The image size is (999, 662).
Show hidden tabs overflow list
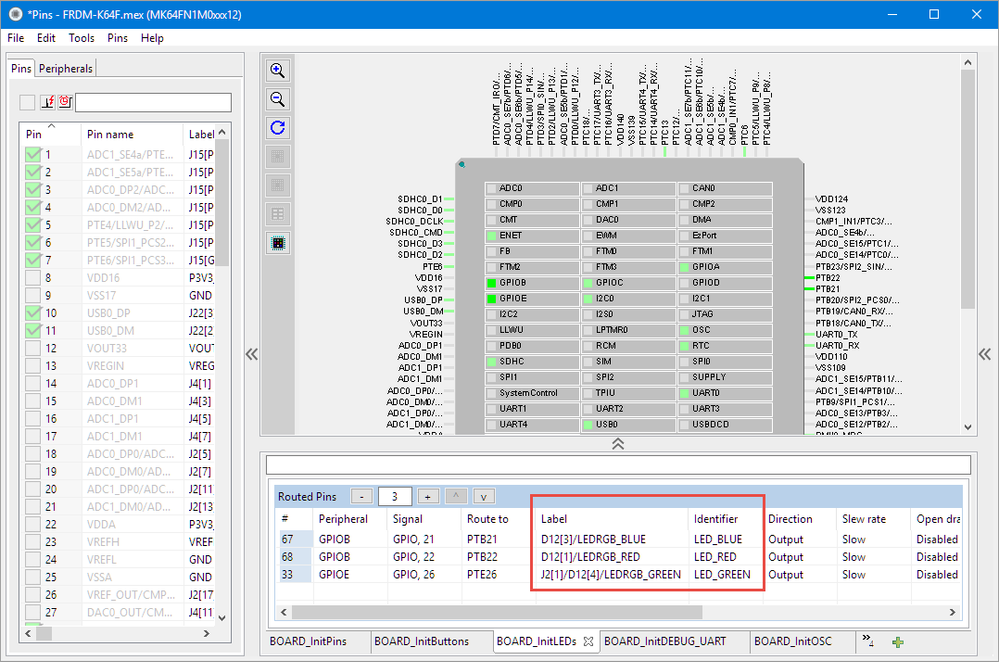click(x=868, y=640)
